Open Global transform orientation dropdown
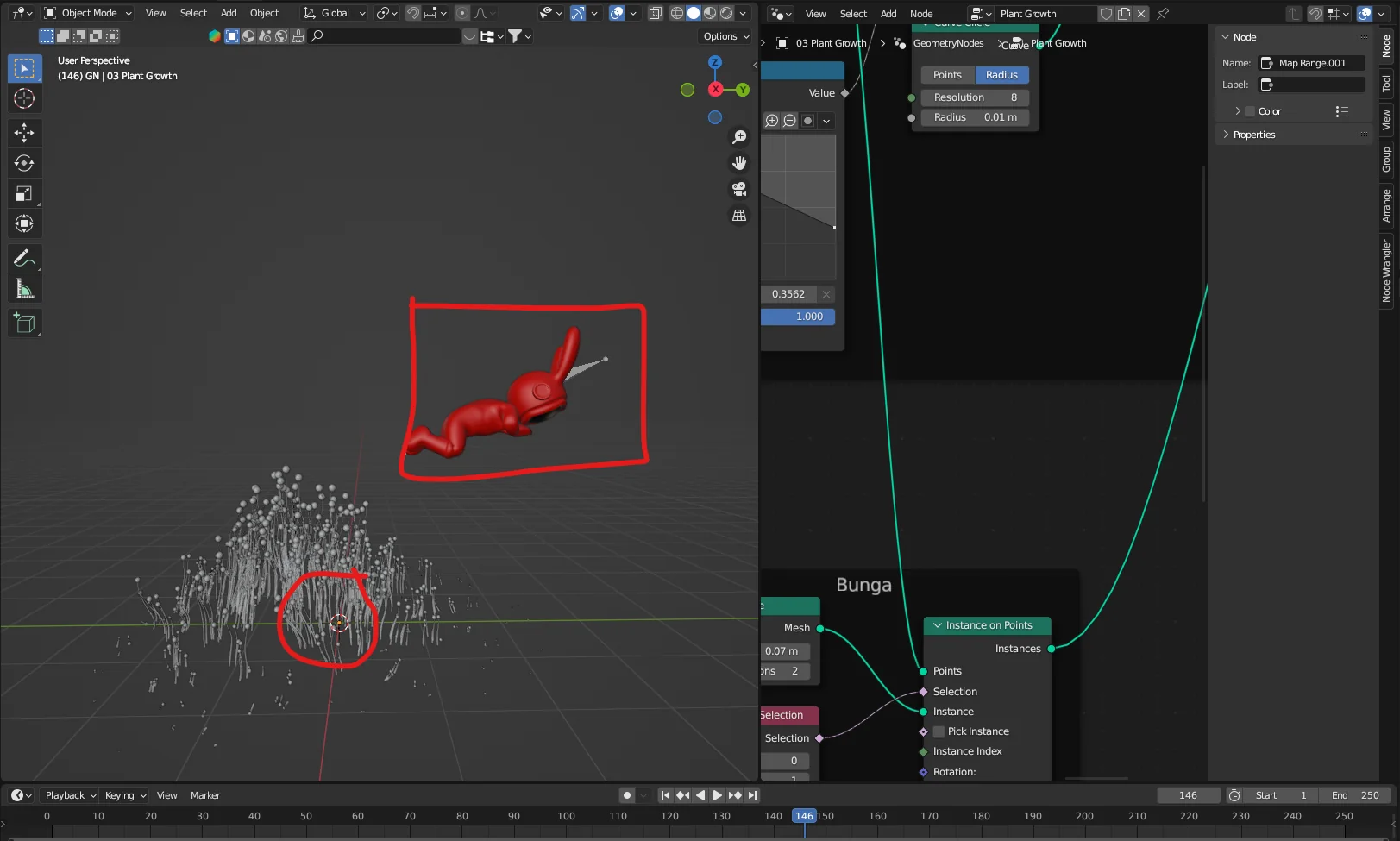 (x=335, y=13)
